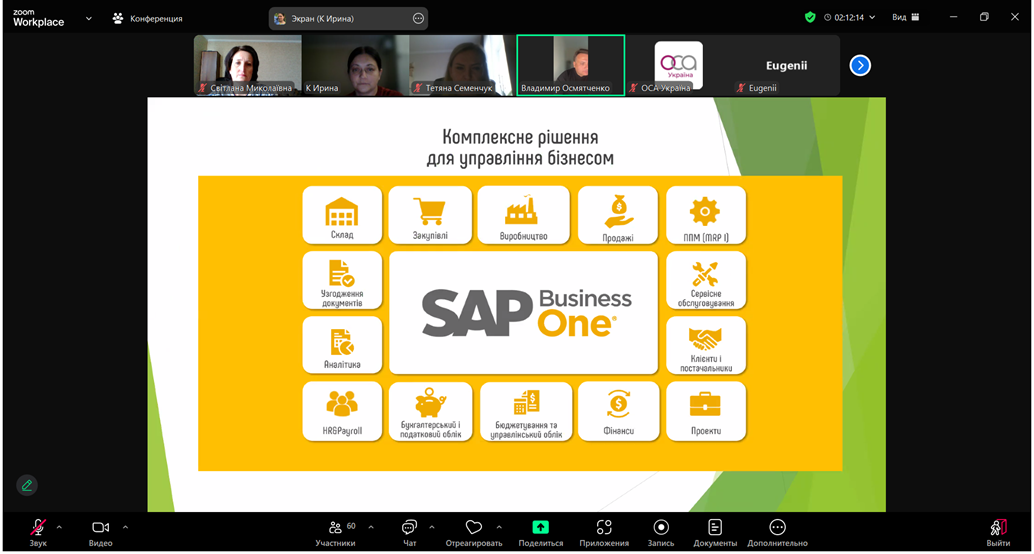Expand the arrow next to Чат

pyautogui.click(x=432, y=527)
